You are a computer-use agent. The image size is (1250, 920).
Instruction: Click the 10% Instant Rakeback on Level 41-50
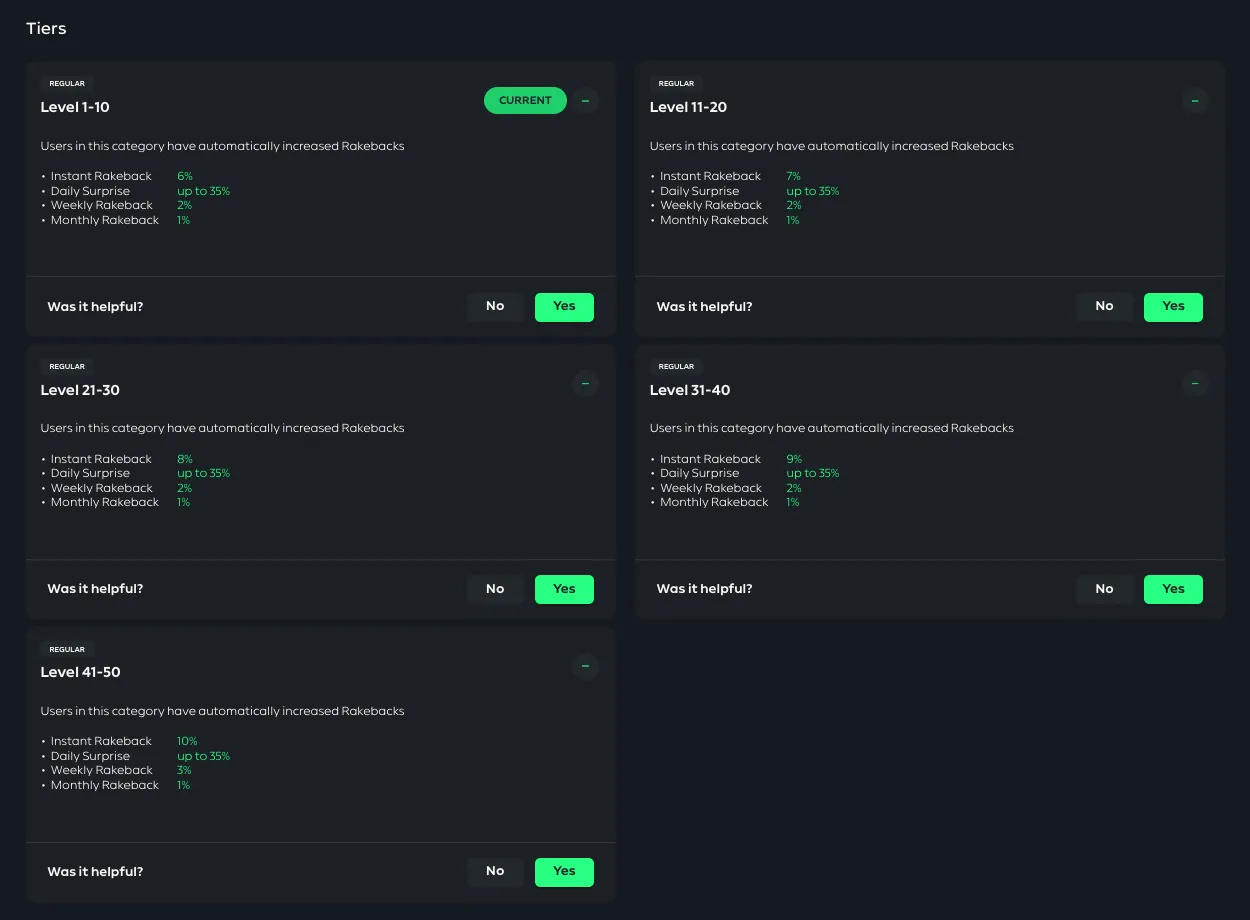[185, 741]
